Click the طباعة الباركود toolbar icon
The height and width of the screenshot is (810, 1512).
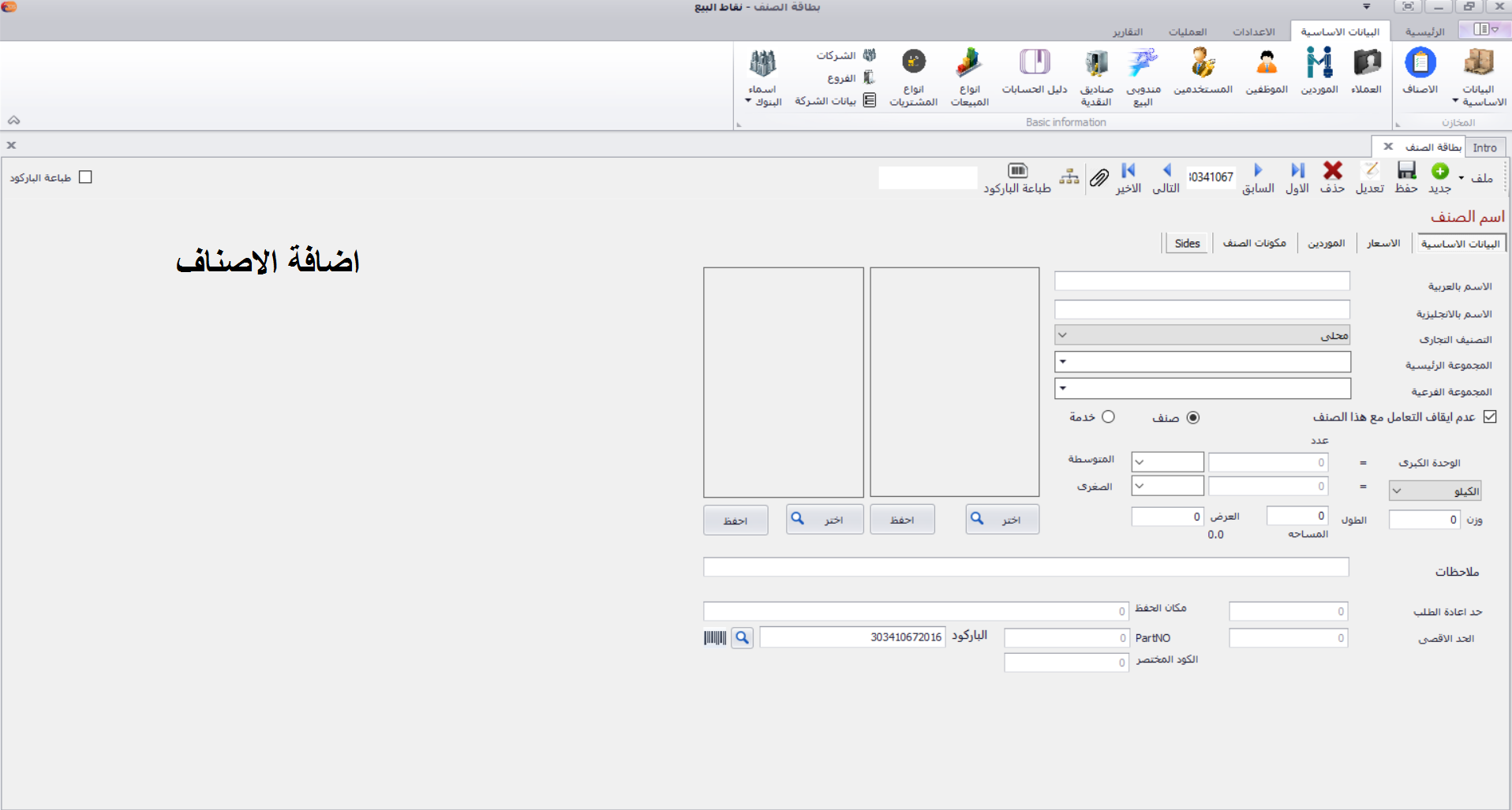1017,171
